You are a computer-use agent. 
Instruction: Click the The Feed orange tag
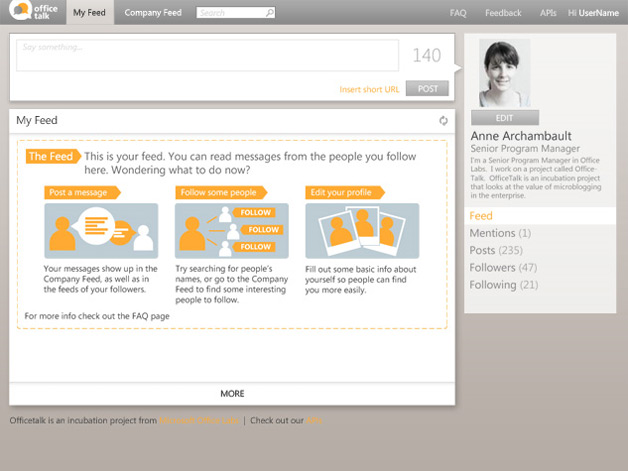point(53,156)
